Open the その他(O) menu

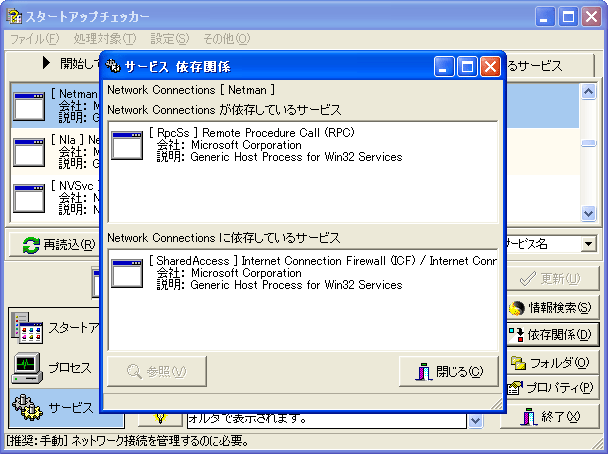(x=226, y=39)
